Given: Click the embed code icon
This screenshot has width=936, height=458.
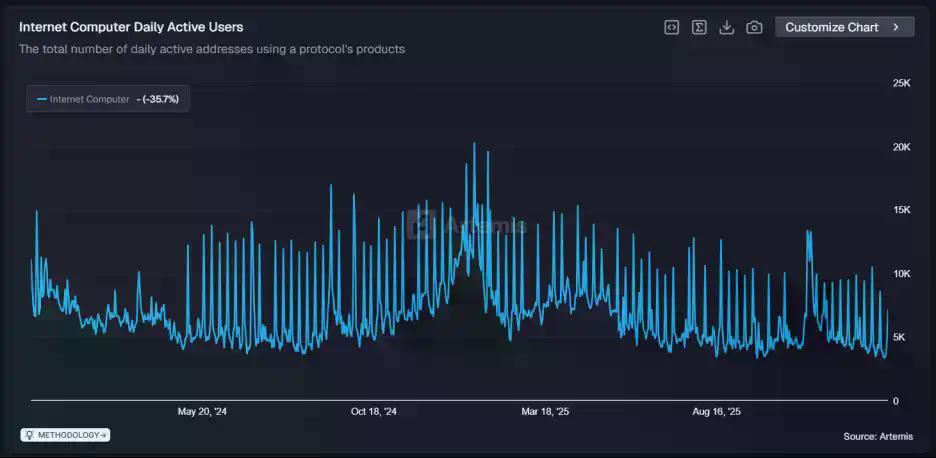Looking at the screenshot, I should [x=672, y=27].
